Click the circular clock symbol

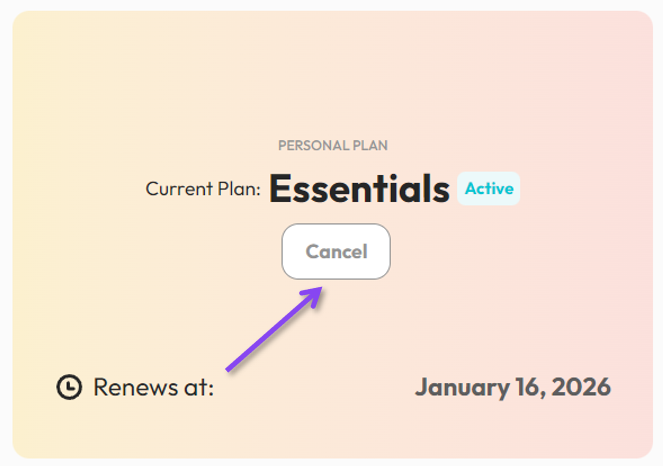tap(69, 387)
